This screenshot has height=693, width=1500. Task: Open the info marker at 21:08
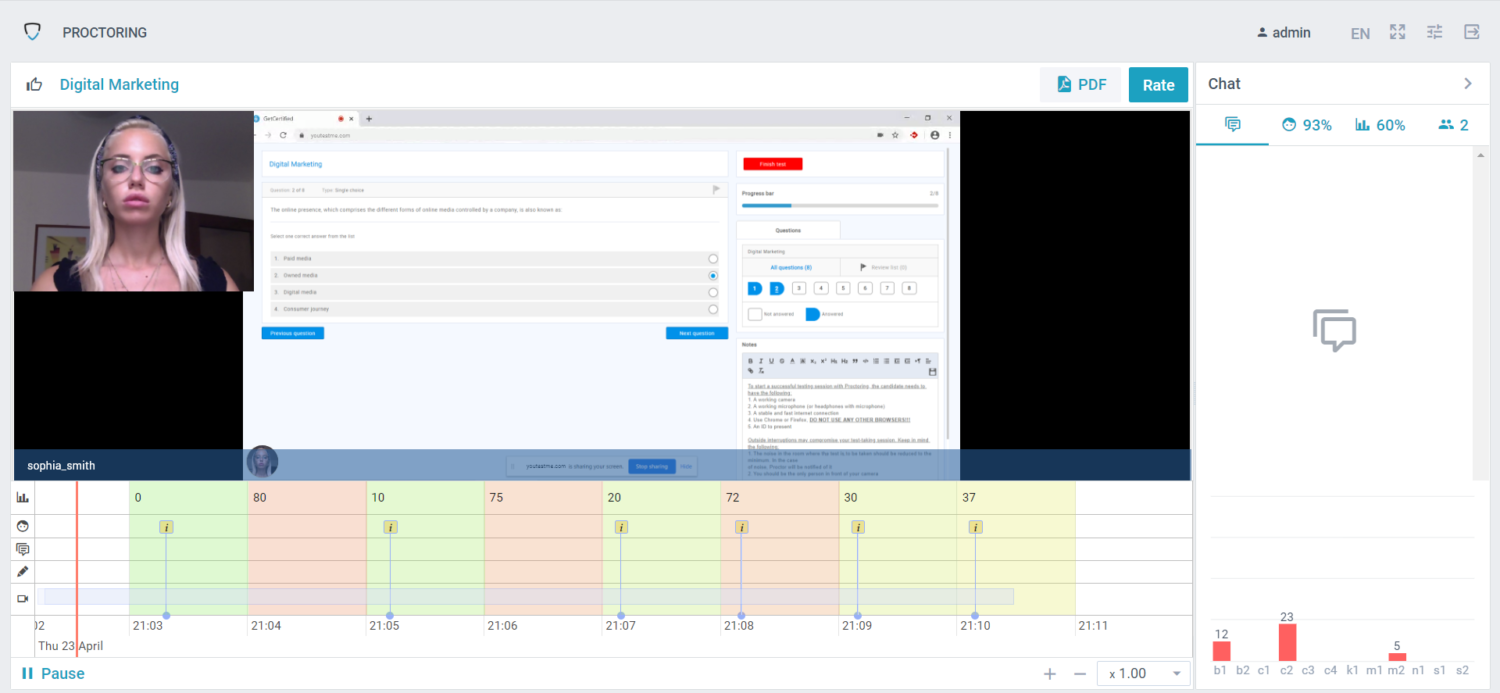741,527
